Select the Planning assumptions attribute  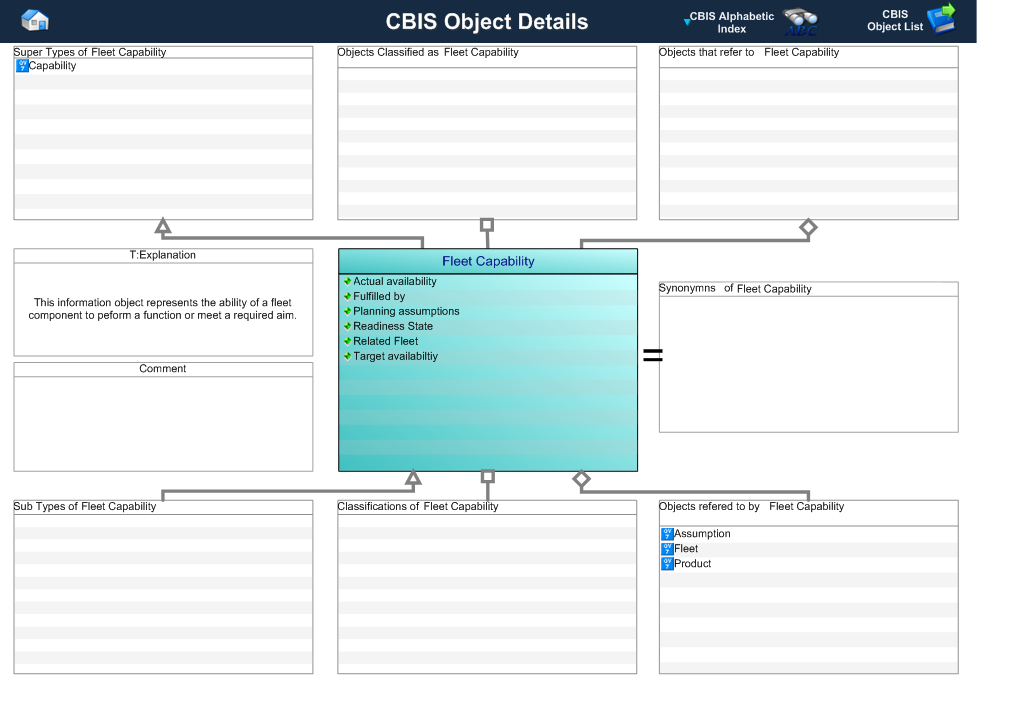point(406,311)
